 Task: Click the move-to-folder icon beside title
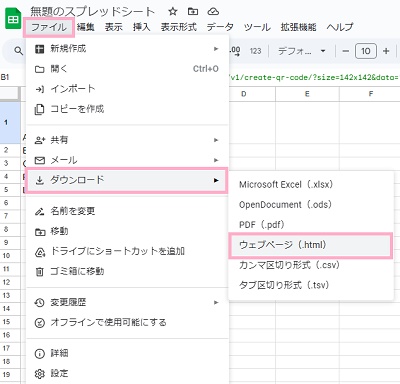(193, 12)
